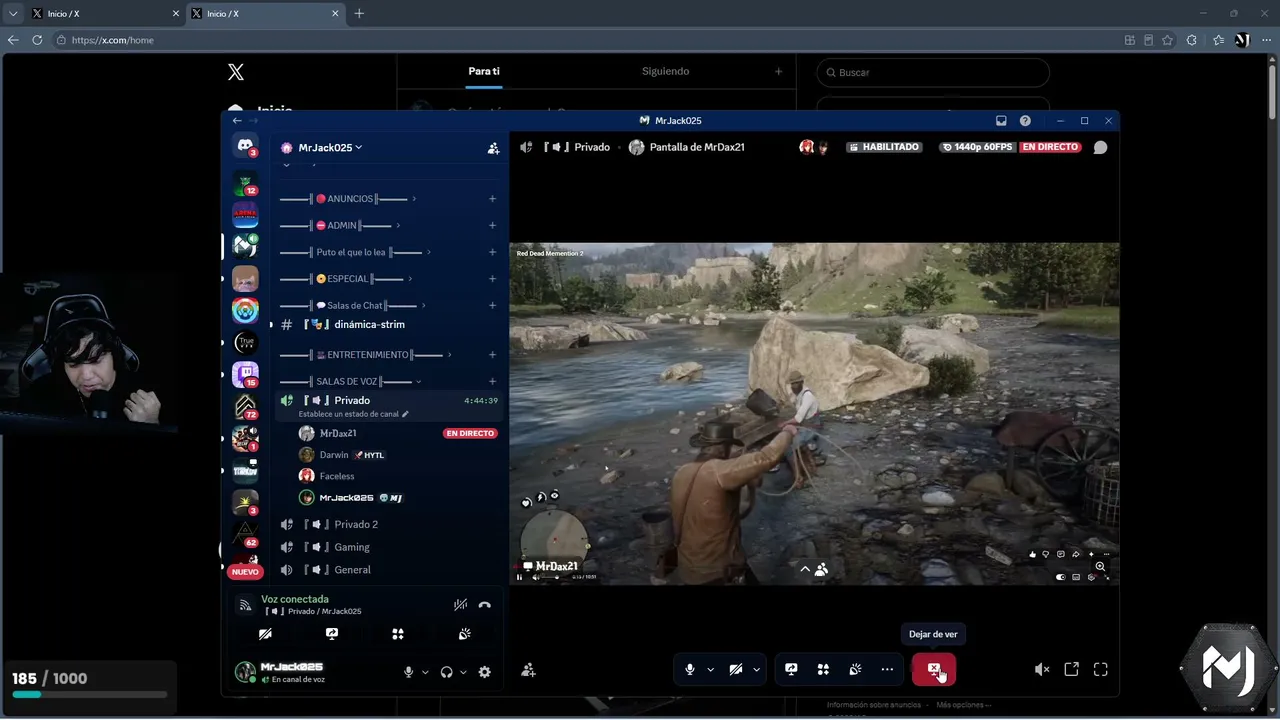Open microphone options arrow in call toolbar
This screenshot has width=1280, height=720.
pyautogui.click(x=711, y=670)
